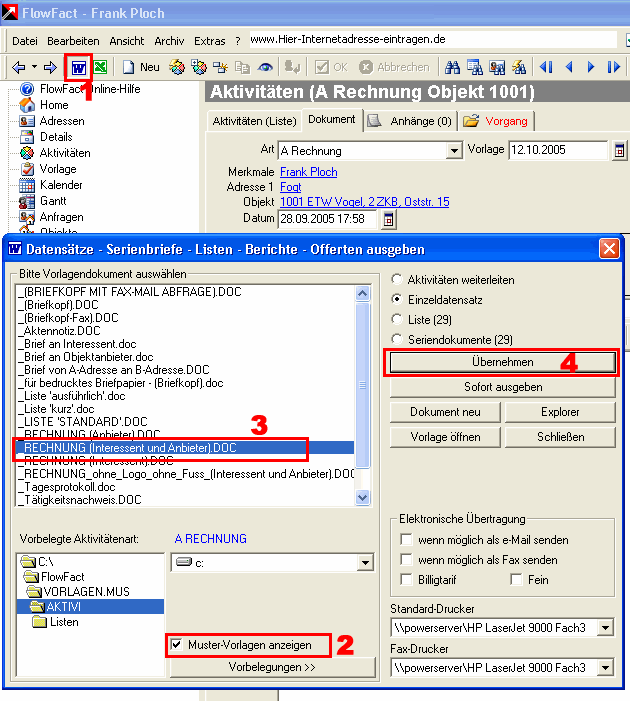This screenshot has width=630, height=701.
Task: Open Kalender in the sidebar
Action: coord(51,185)
